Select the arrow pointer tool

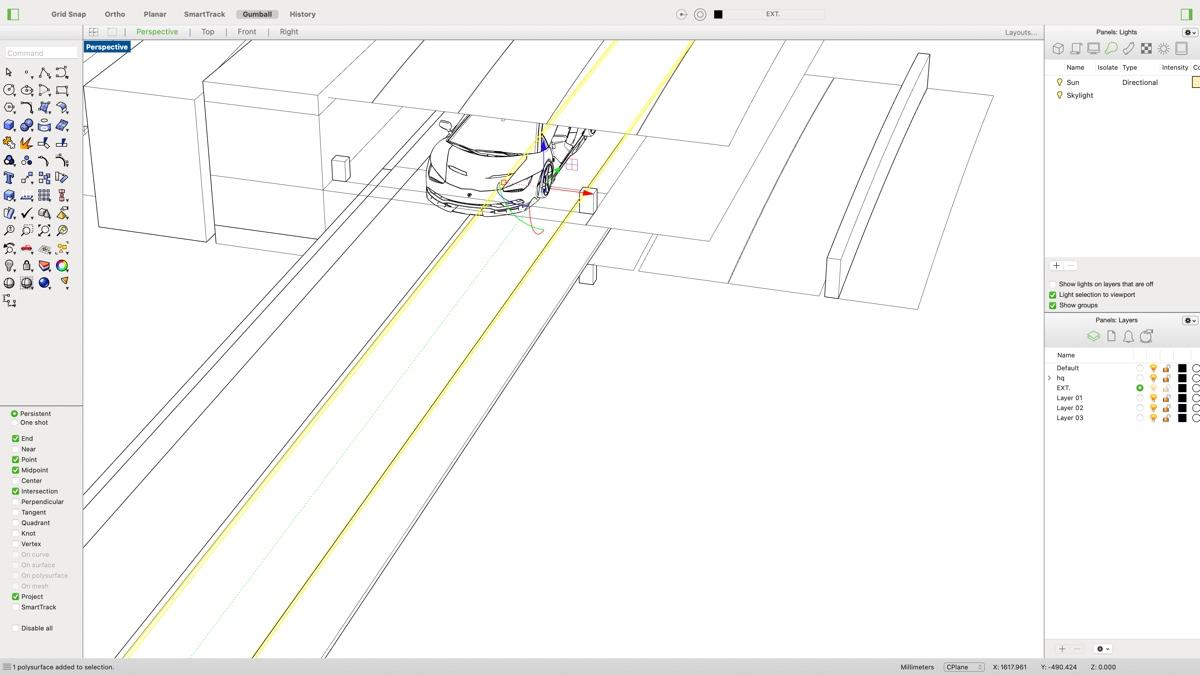[9, 72]
